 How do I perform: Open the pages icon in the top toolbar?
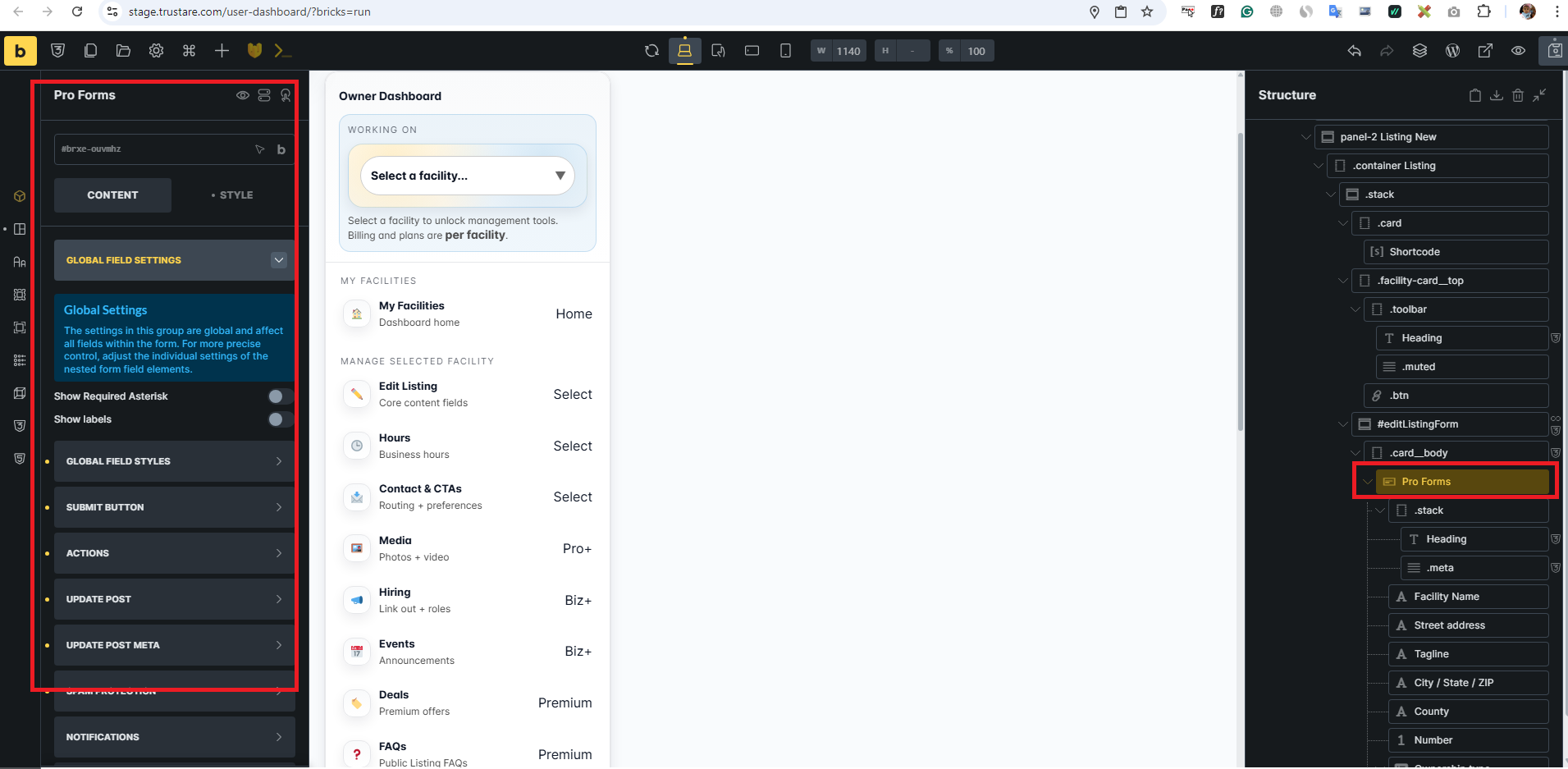coord(90,51)
